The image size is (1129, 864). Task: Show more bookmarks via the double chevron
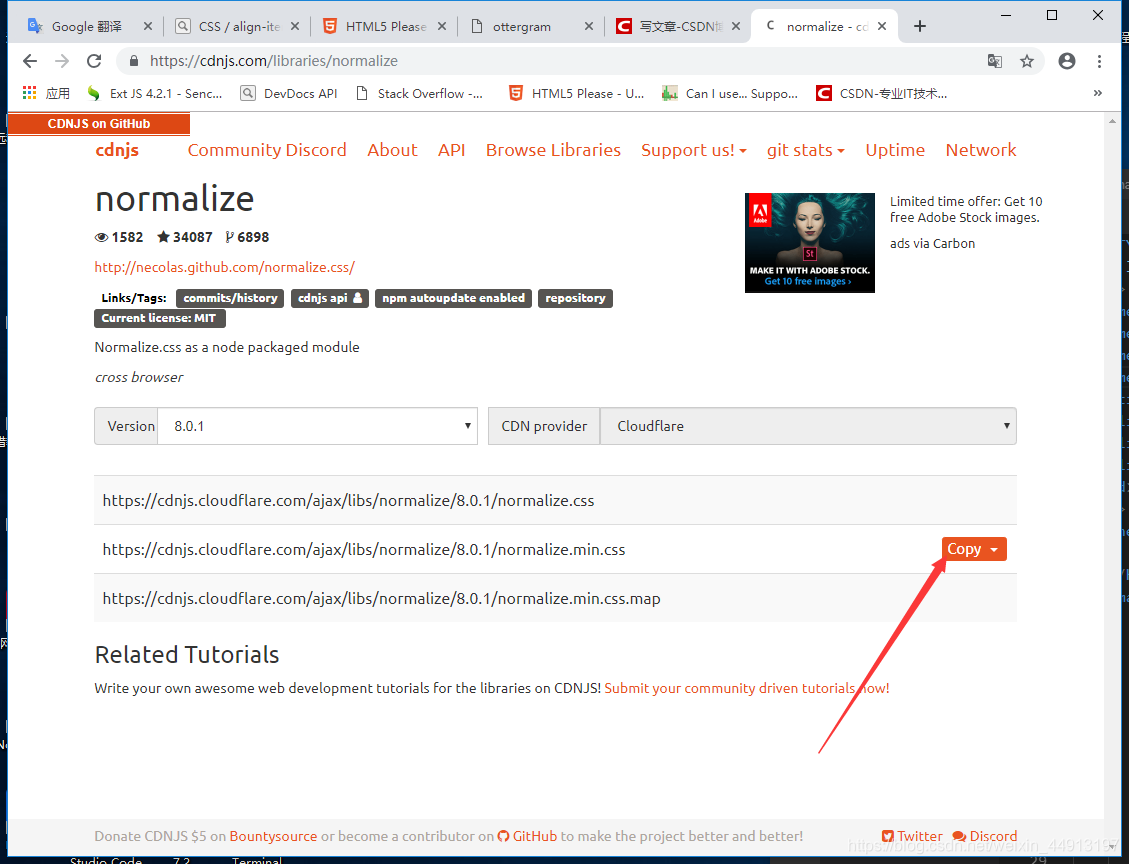click(1097, 93)
